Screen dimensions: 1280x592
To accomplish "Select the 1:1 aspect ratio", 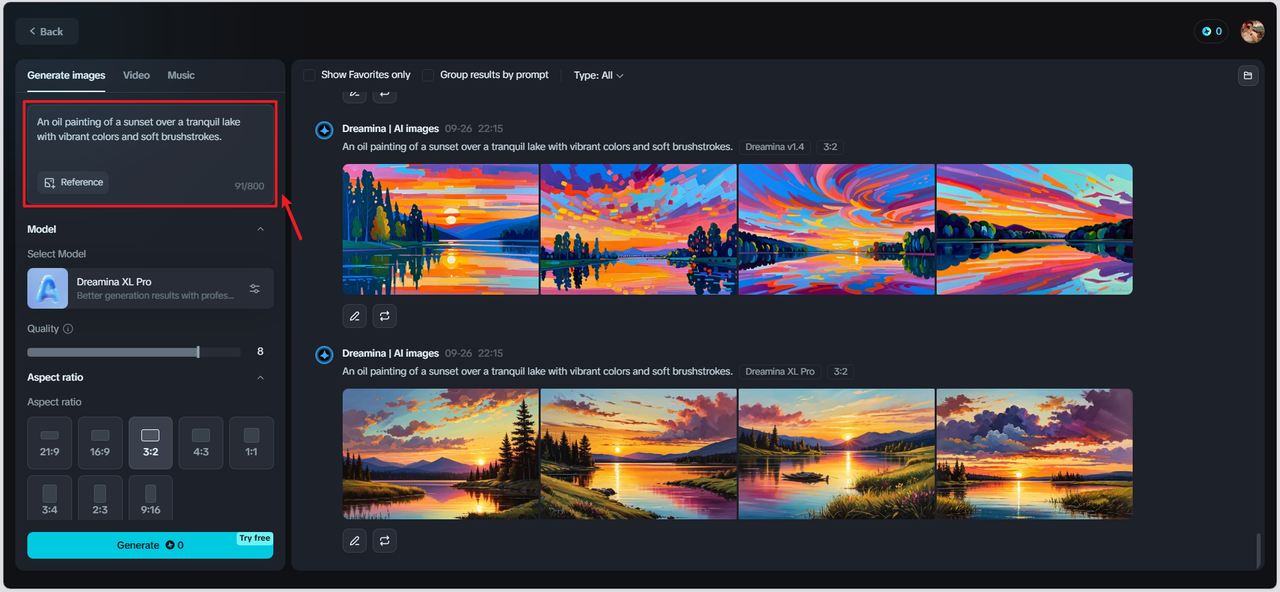I will coord(251,443).
